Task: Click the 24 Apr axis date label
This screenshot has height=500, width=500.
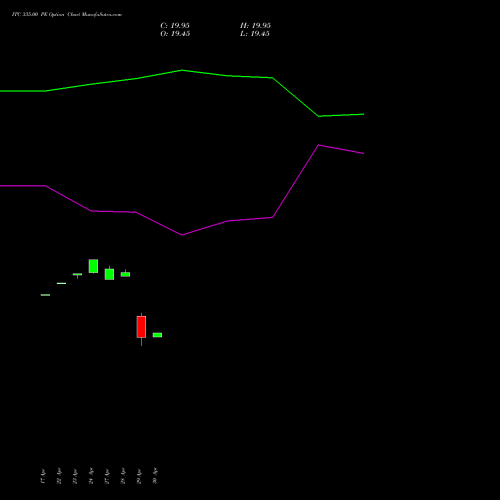Action: 91,476
